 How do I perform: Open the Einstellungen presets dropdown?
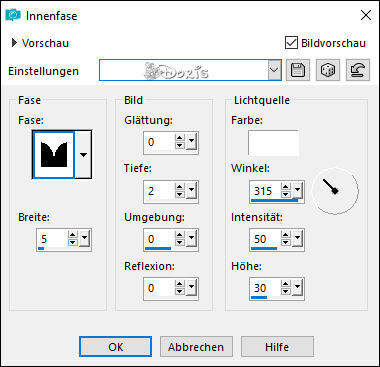274,70
